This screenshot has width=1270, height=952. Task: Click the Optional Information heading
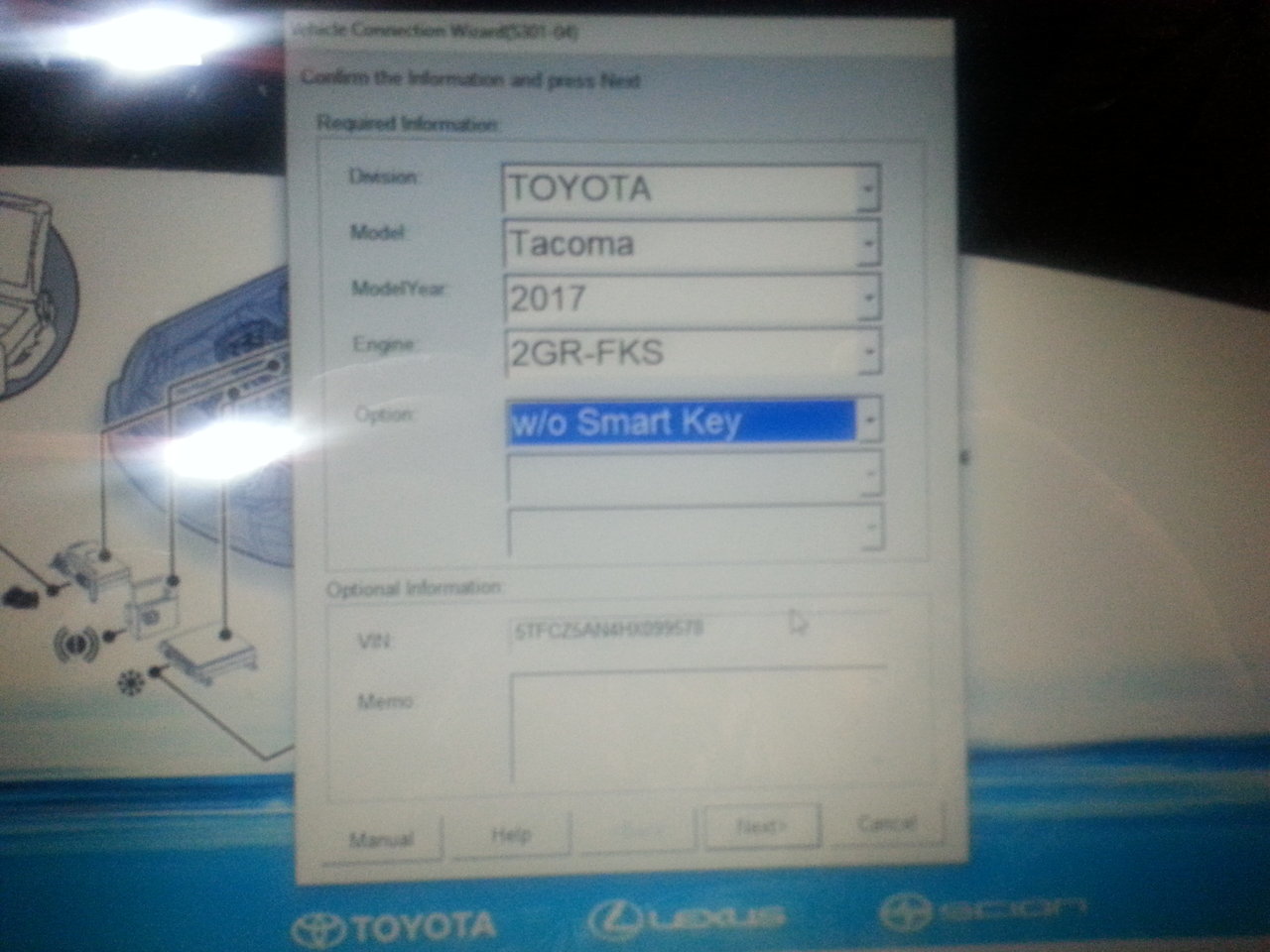pyautogui.click(x=415, y=588)
